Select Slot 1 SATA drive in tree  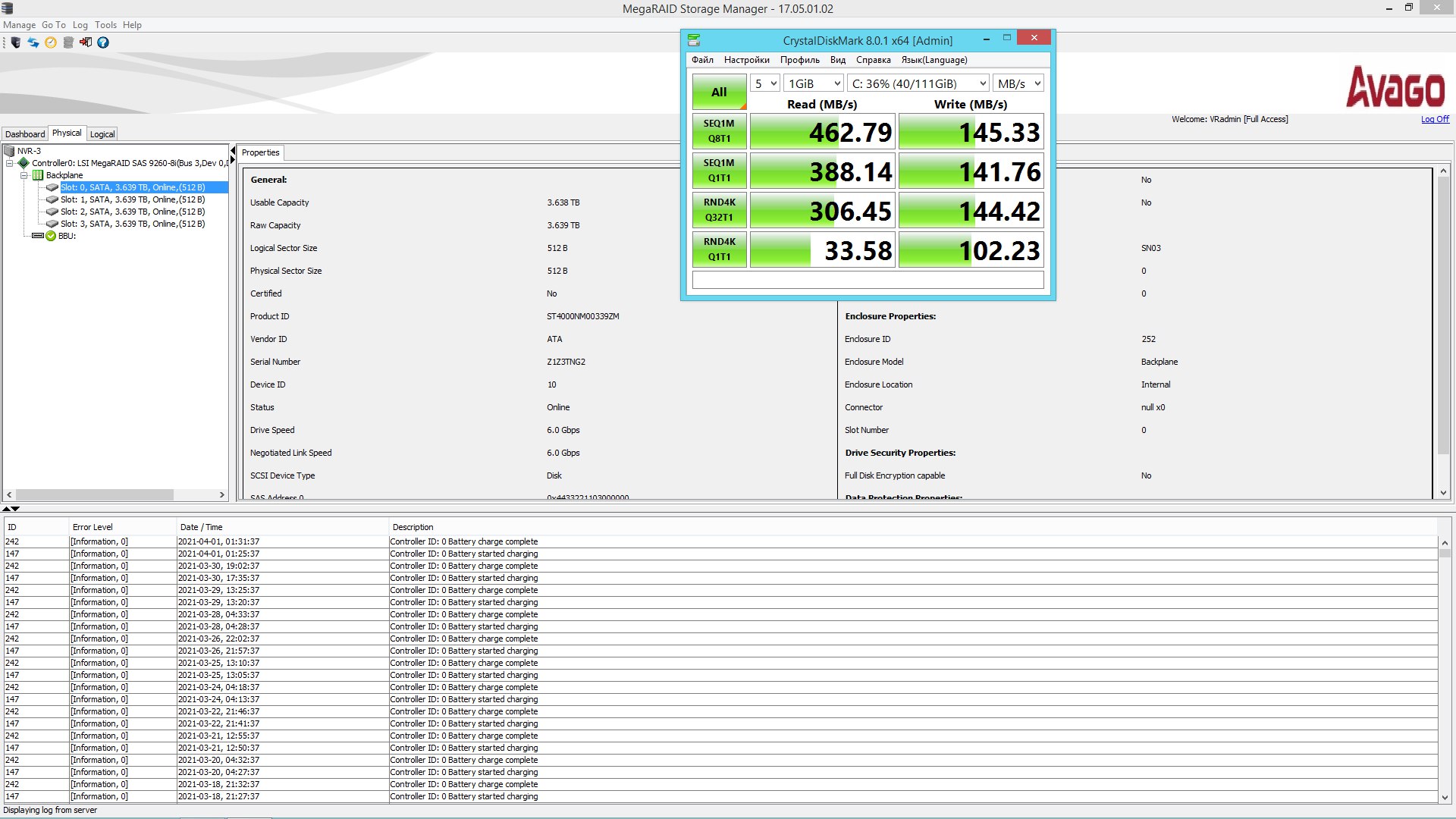[132, 199]
